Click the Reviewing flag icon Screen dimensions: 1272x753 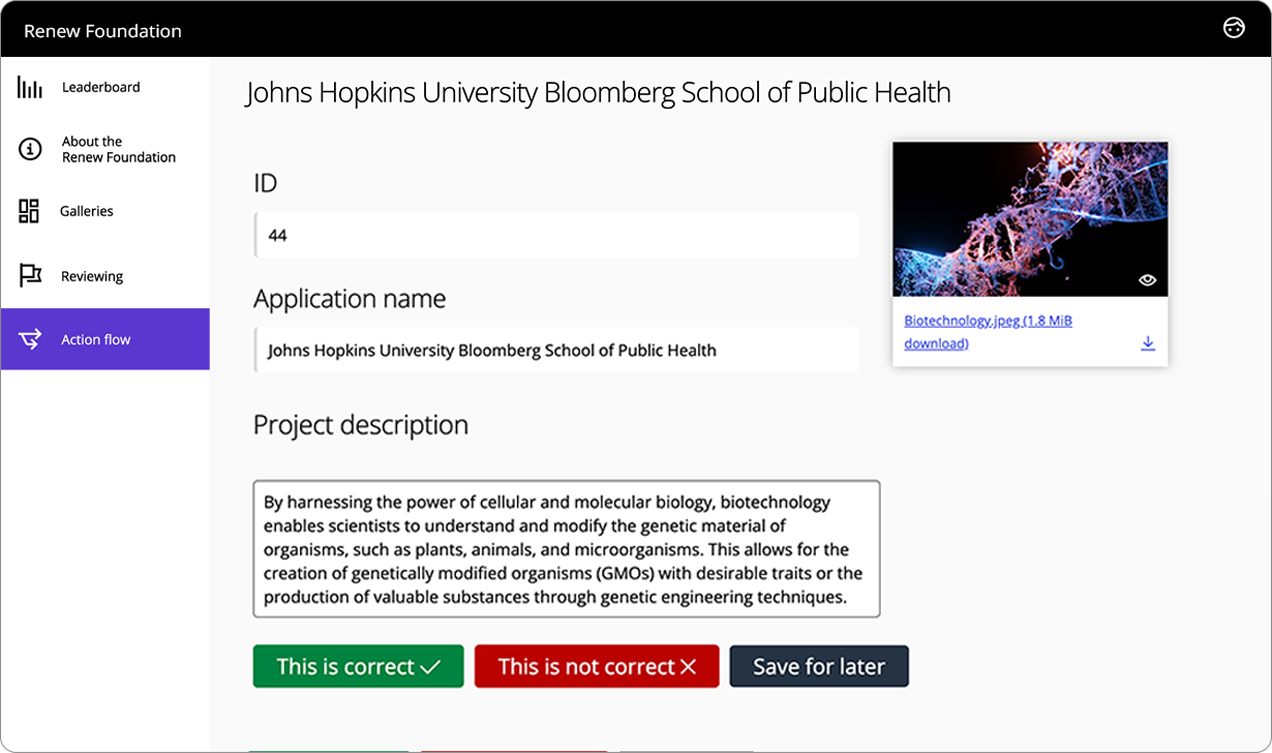[x=30, y=276]
